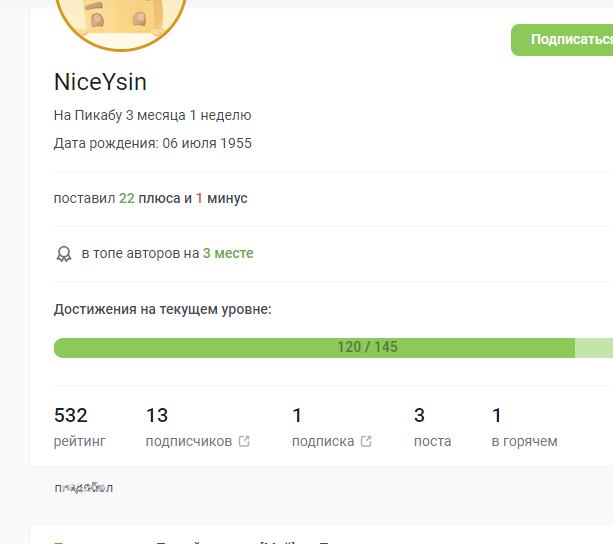Click 'Дата рождения: 06 июля 1955' text
Viewport: 613px width, 544px height.
tap(153, 143)
